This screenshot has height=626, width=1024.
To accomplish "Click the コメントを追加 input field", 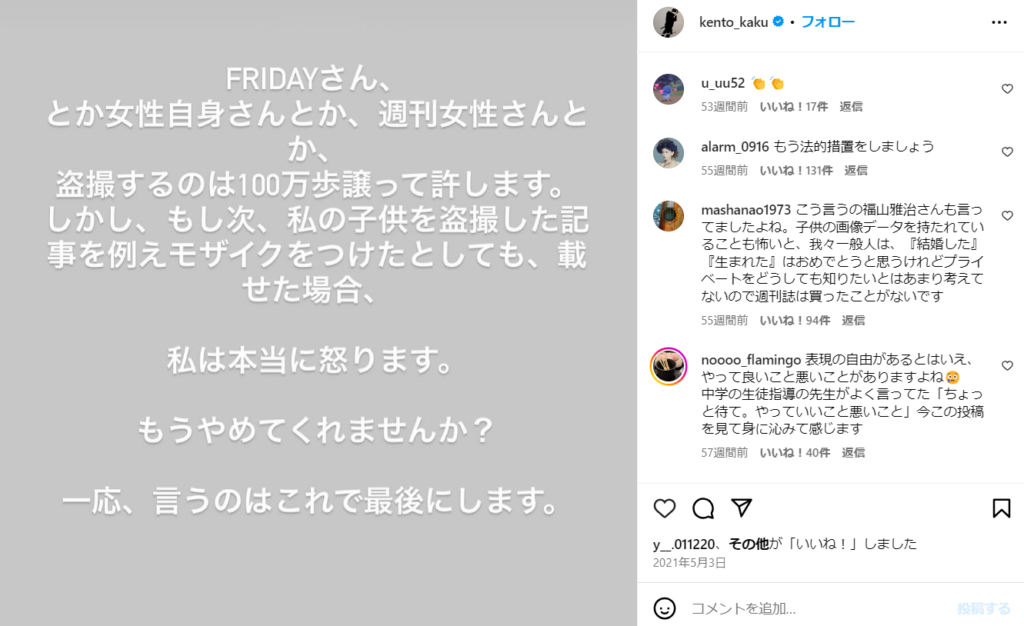I will [816, 608].
